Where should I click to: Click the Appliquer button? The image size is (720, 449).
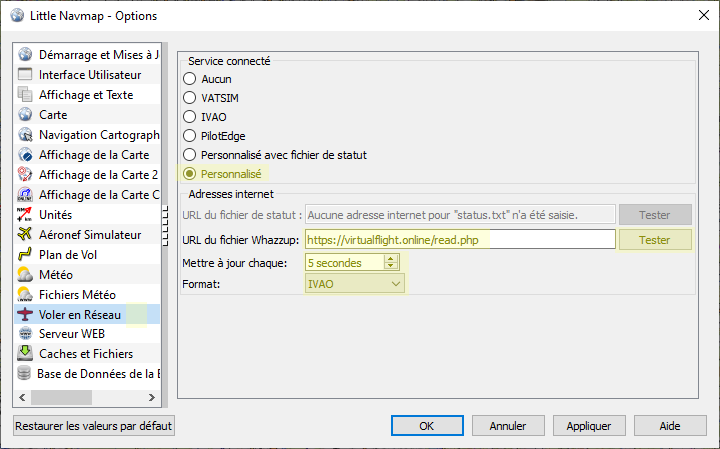[588, 426]
